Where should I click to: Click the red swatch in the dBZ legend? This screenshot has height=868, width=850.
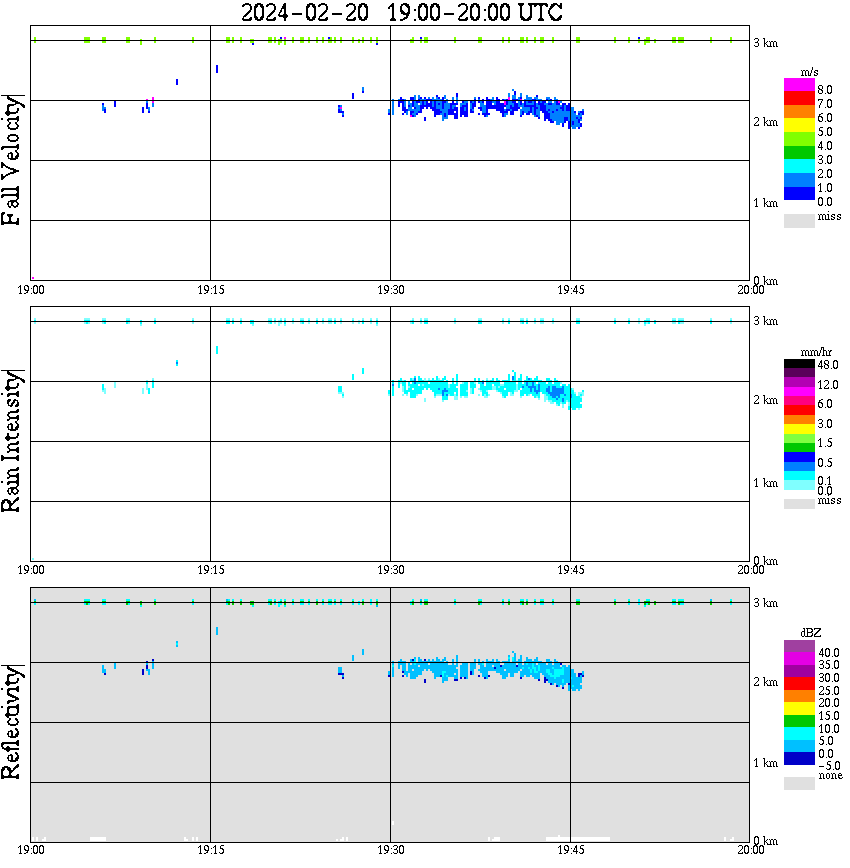[x=799, y=683]
